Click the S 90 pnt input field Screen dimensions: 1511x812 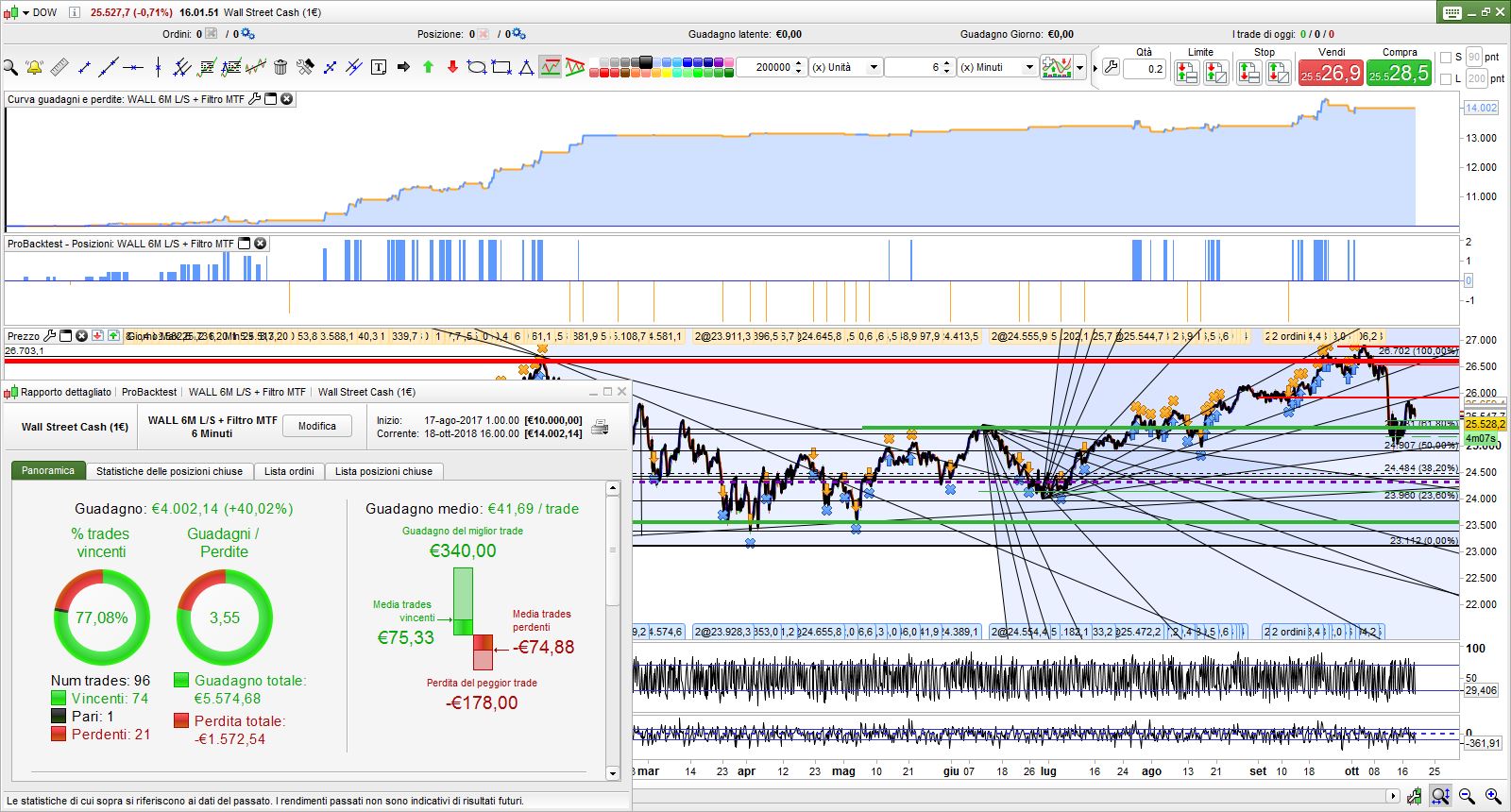[x=1474, y=58]
